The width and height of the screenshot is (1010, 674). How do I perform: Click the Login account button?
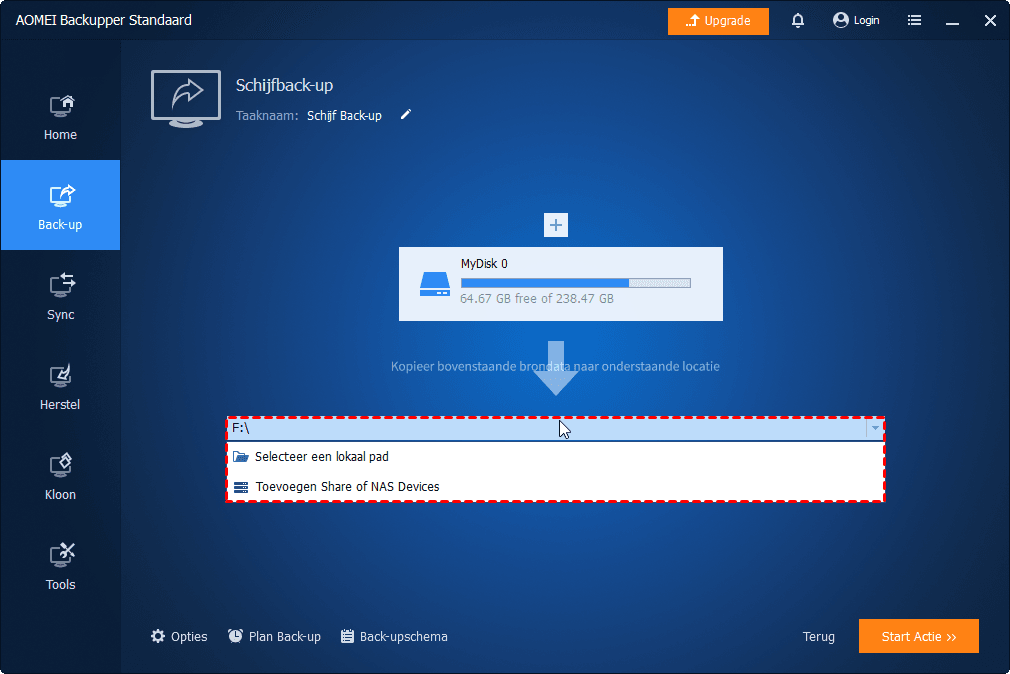click(x=856, y=21)
